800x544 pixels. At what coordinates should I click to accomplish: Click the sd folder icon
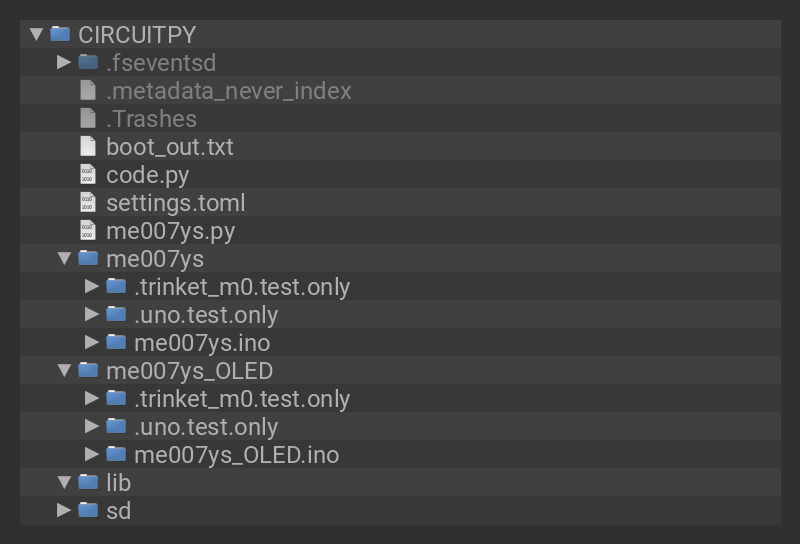88,511
